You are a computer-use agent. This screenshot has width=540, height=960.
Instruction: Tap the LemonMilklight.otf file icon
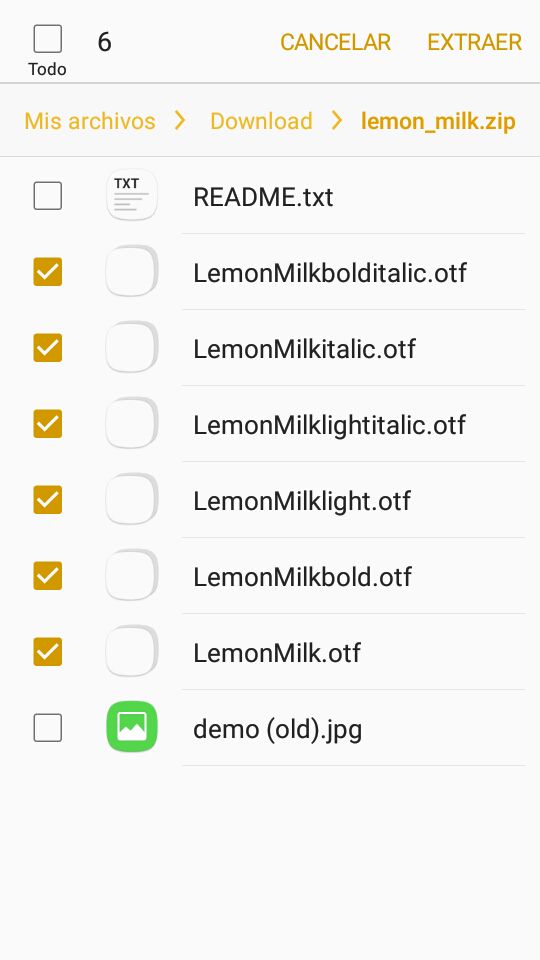click(x=132, y=499)
